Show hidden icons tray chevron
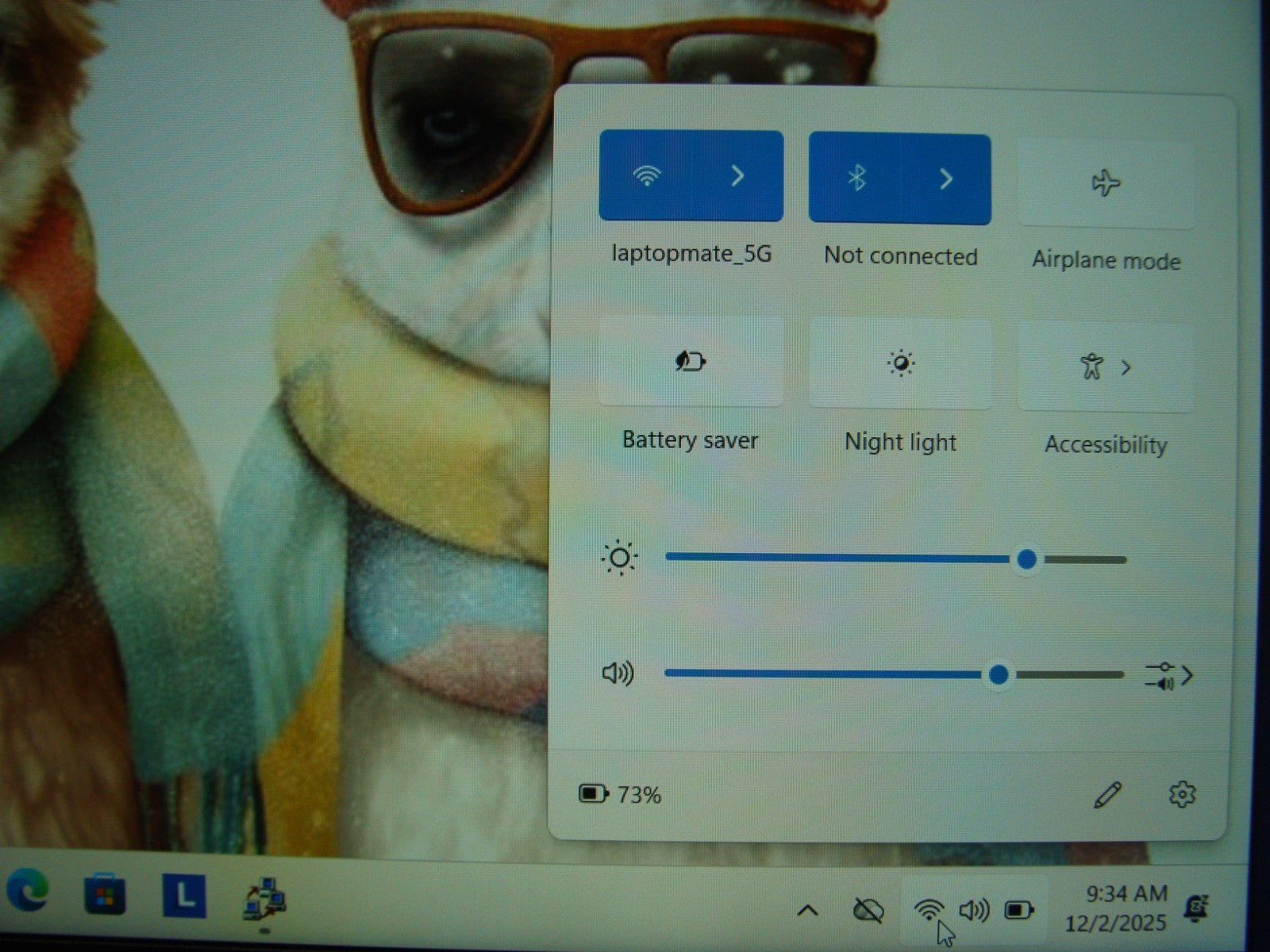The image size is (1270, 952). pos(807,910)
